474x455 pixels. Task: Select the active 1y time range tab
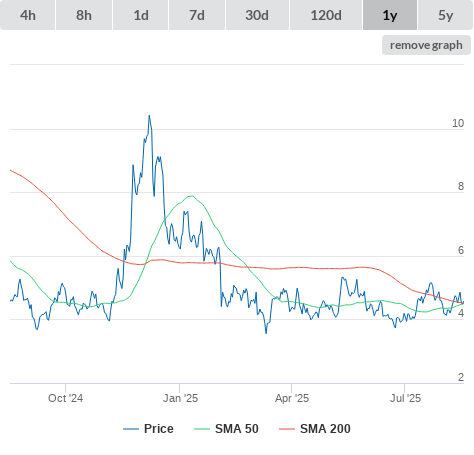(390, 15)
